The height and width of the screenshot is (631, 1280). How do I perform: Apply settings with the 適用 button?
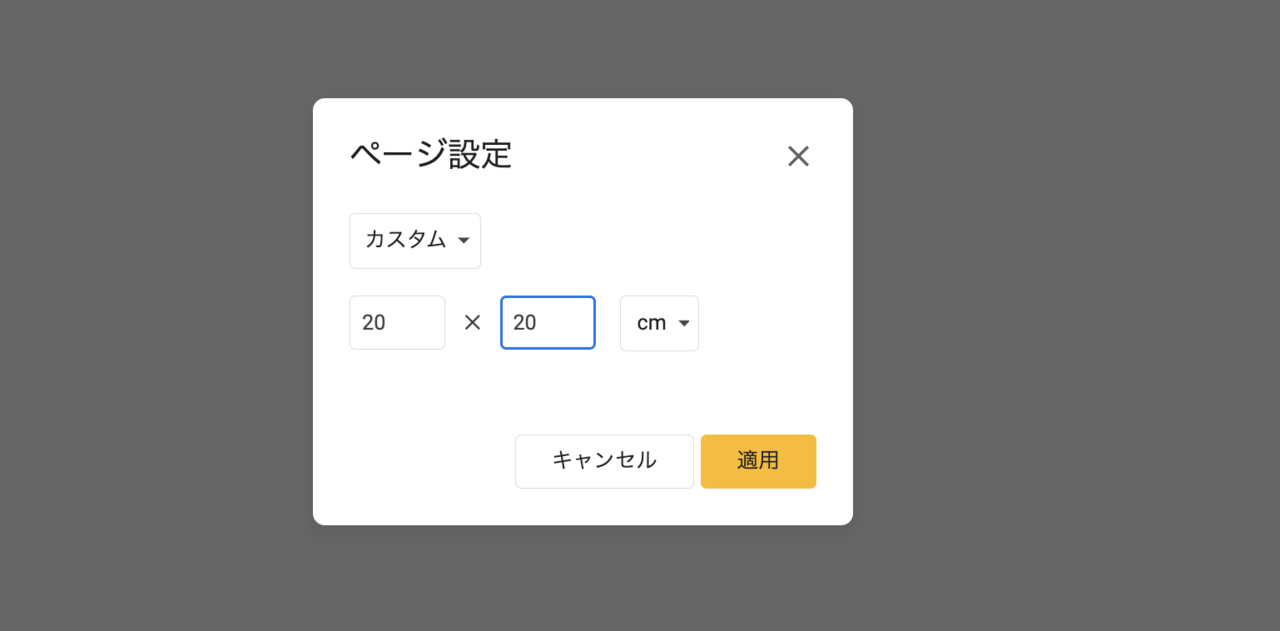(758, 461)
